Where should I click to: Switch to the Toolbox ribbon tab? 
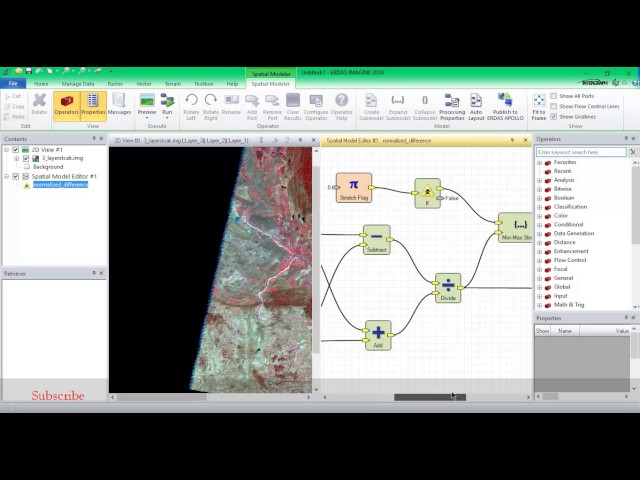click(x=203, y=84)
